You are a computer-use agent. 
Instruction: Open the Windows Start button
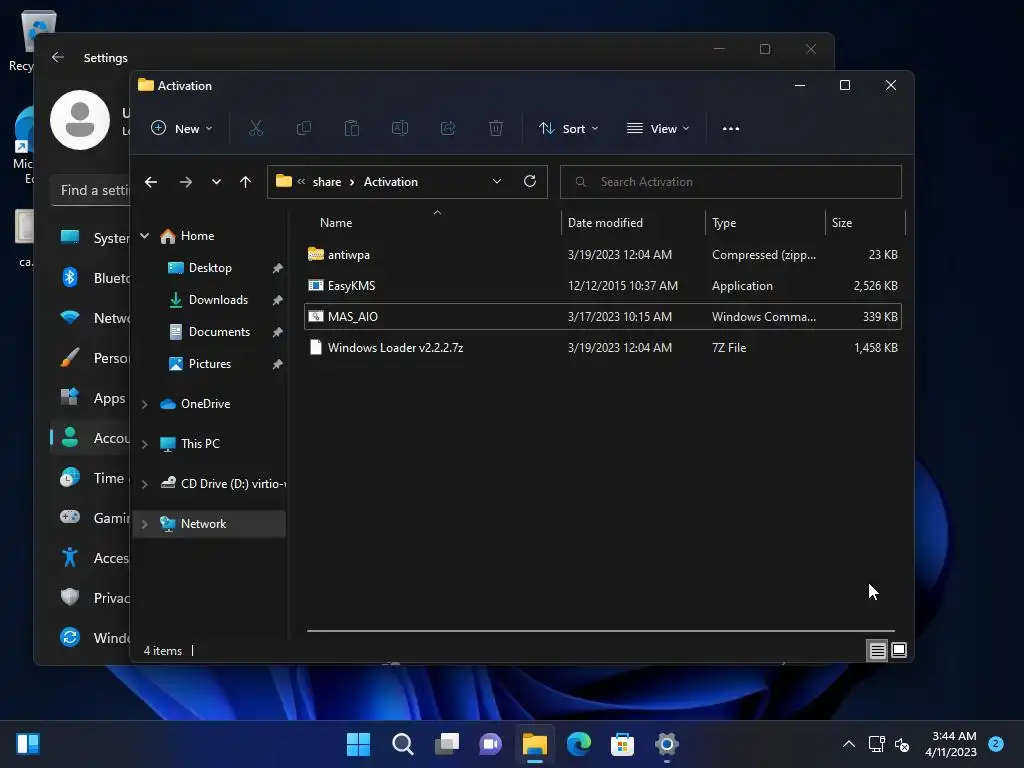[358, 744]
